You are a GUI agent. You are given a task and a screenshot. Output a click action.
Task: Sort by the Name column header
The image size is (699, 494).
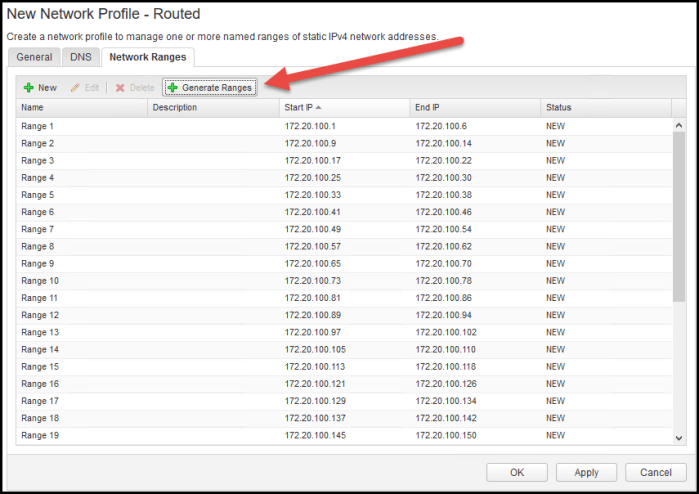coord(82,107)
